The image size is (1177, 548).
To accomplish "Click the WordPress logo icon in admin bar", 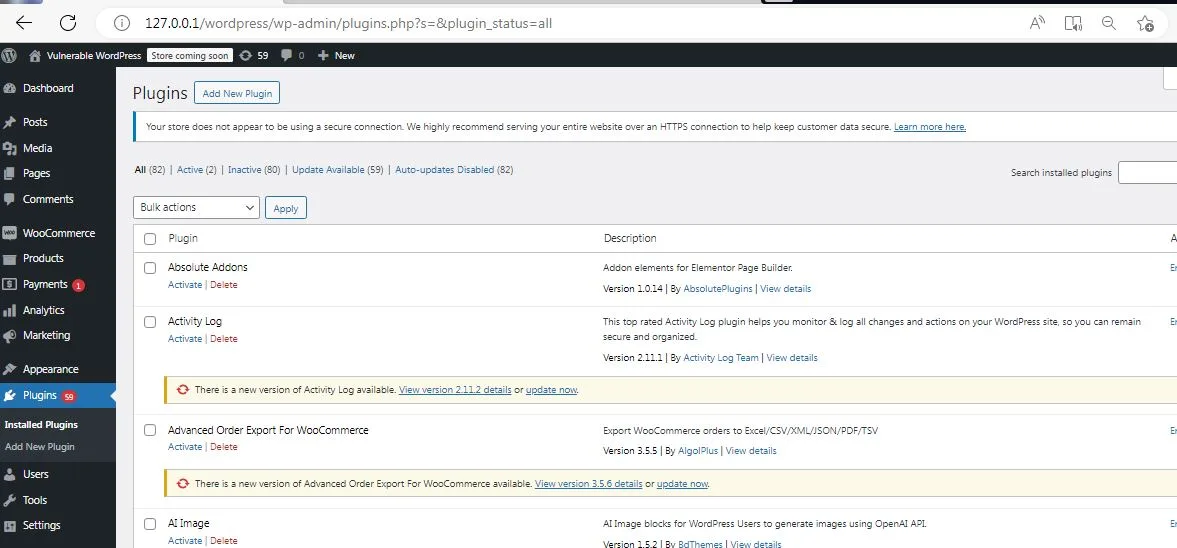I will click(9, 56).
